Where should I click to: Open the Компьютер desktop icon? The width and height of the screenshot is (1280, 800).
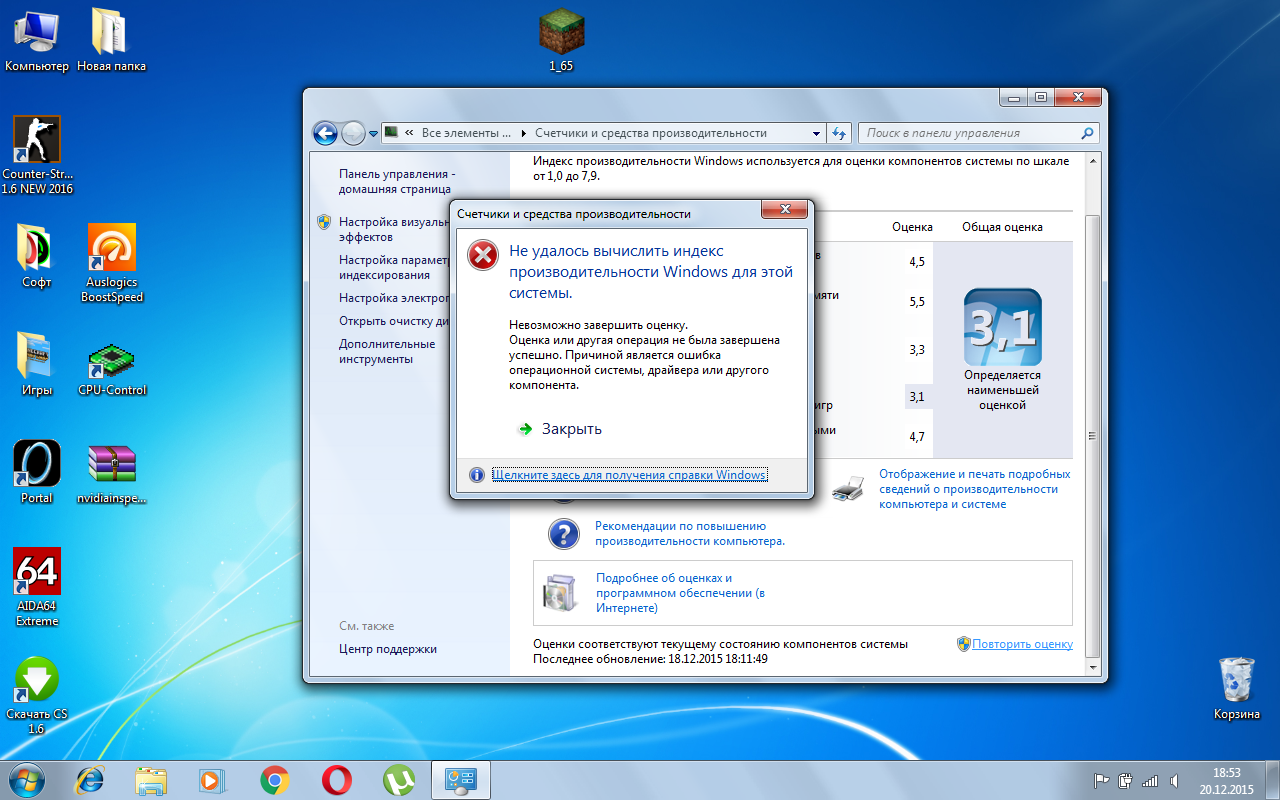[x=37, y=40]
